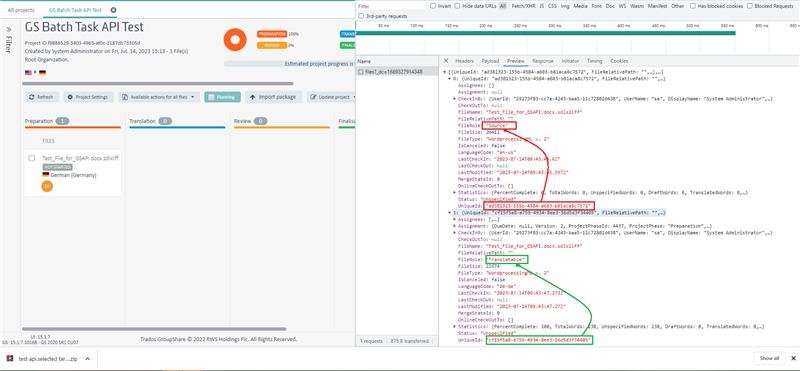The width and height of the screenshot is (800, 371).
Task: Toggle Blocked Requests checkbox
Action: point(750,6)
